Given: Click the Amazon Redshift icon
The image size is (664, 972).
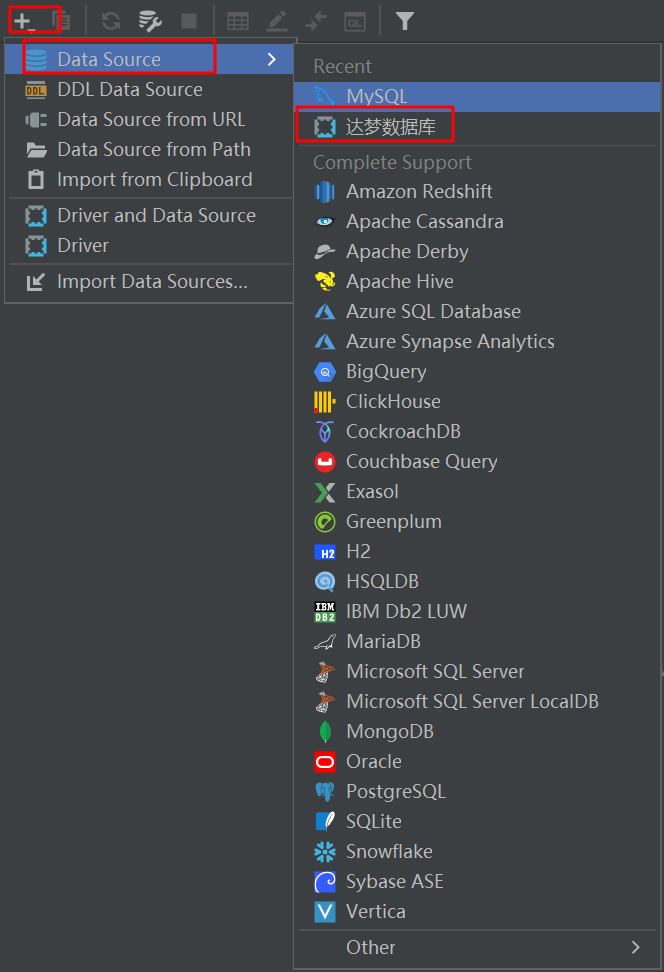Looking at the screenshot, I should pyautogui.click(x=325, y=192).
